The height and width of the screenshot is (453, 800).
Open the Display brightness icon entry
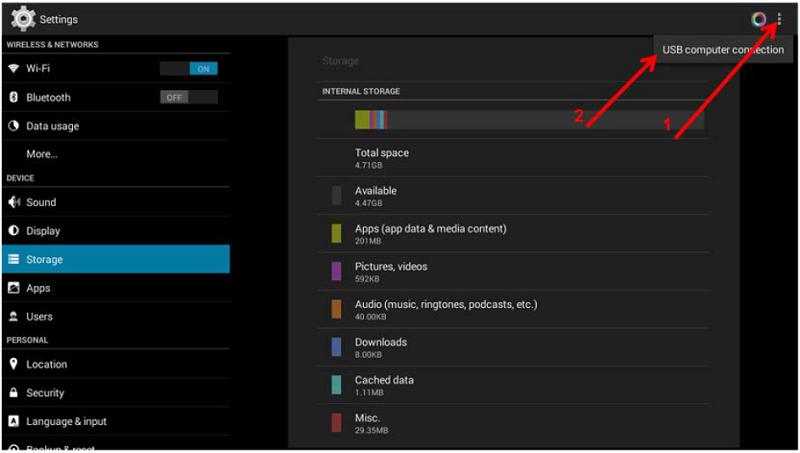(x=14, y=231)
